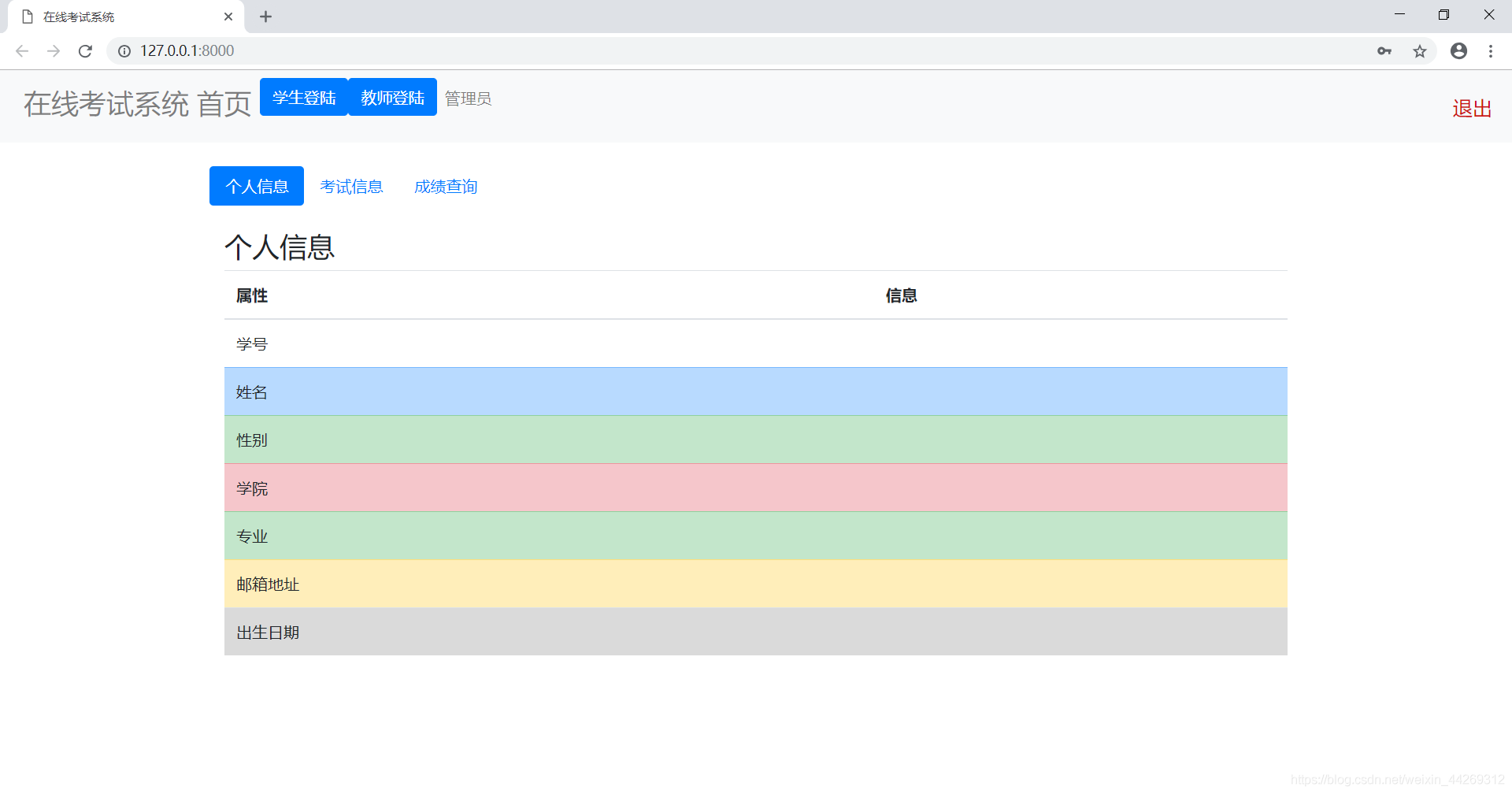Select the 邮箱地址 row label

[x=268, y=584]
